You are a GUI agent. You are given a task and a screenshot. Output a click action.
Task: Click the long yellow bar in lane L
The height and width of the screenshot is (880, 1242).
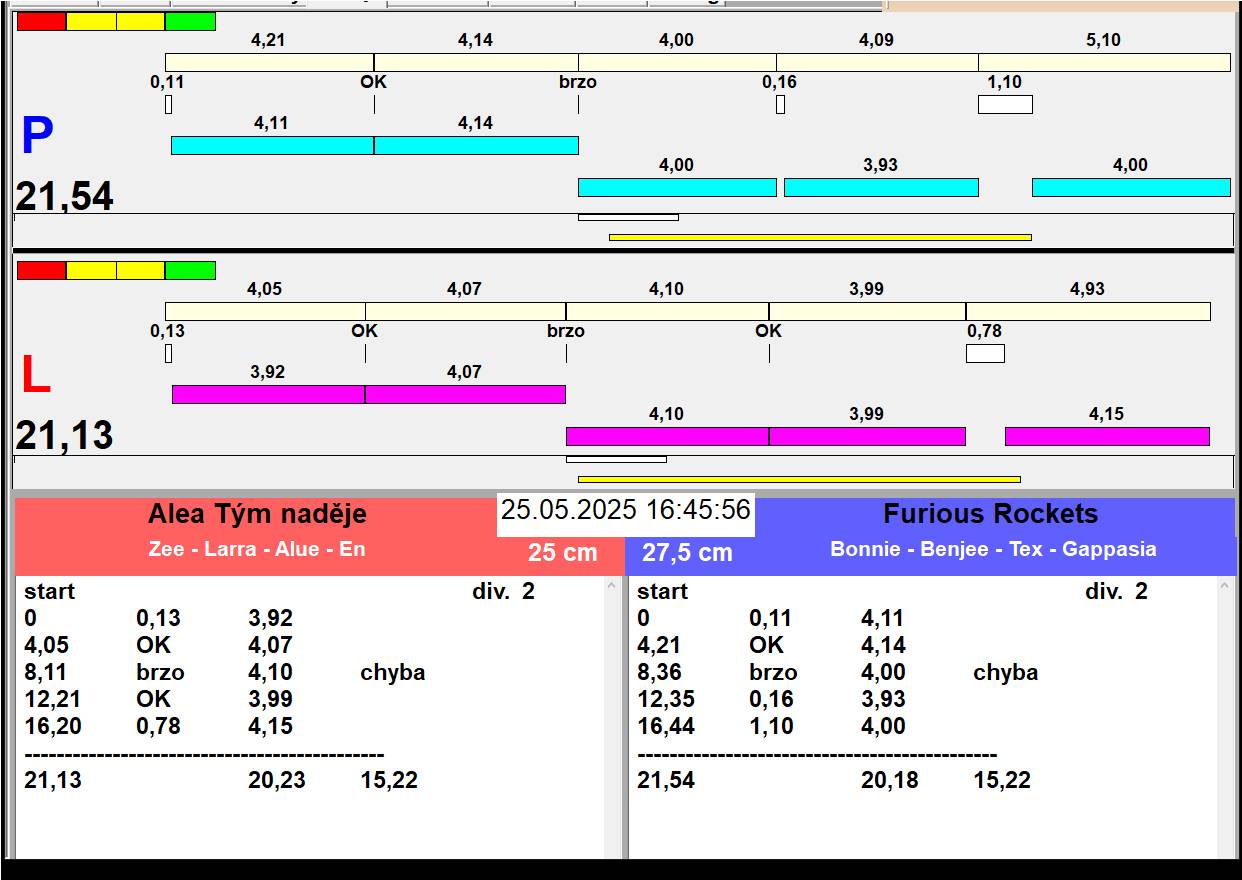[x=799, y=479]
